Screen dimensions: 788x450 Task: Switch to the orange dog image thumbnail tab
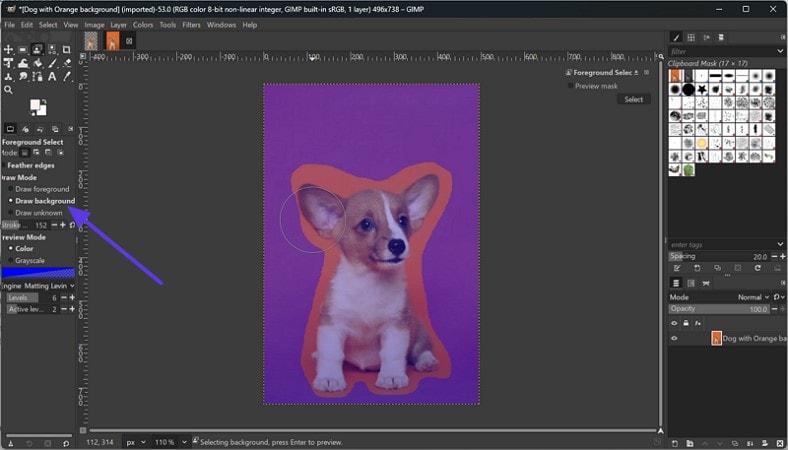[x=113, y=41]
